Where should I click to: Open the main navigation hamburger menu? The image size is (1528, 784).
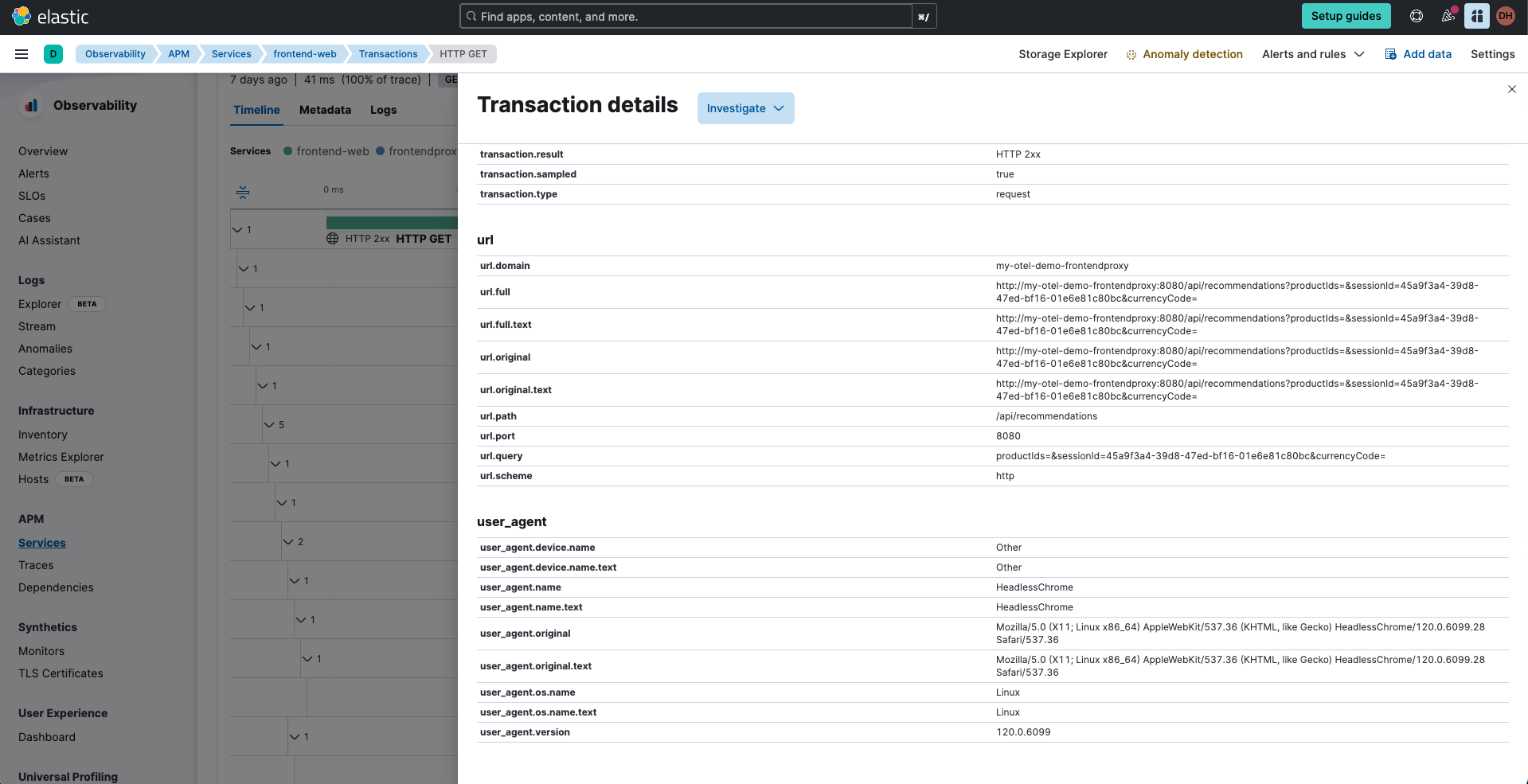point(21,54)
